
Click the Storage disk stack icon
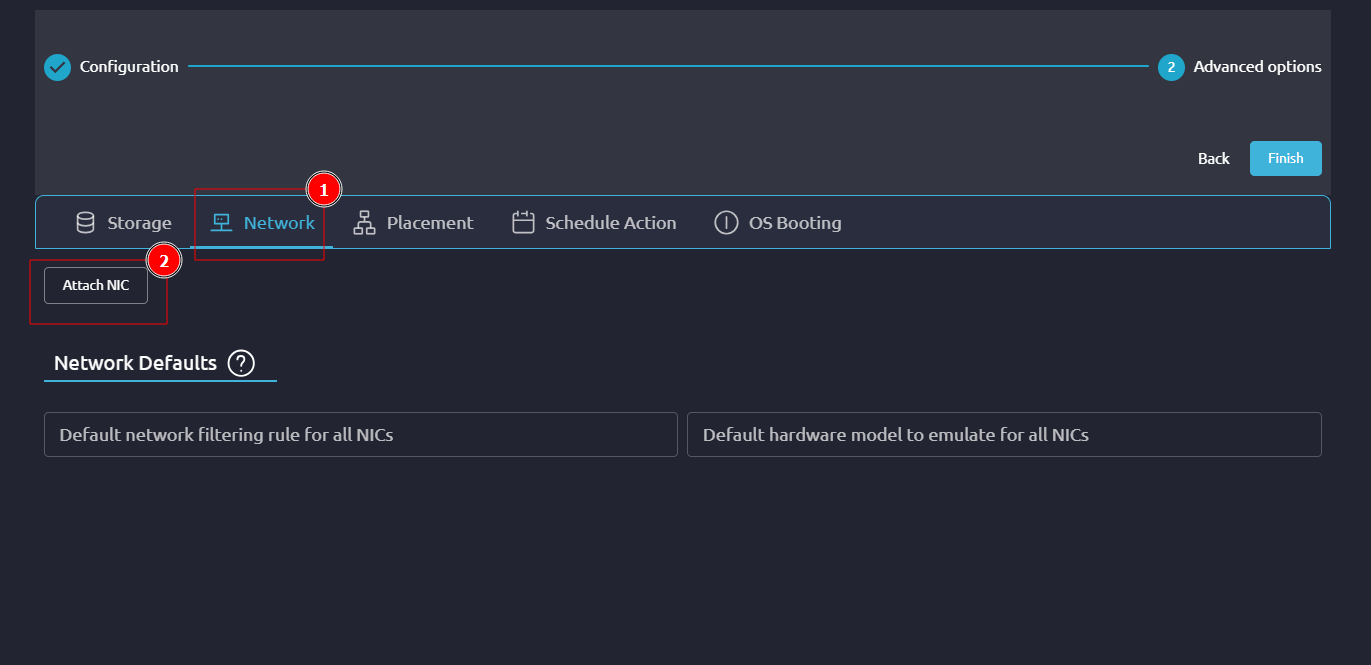(86, 223)
